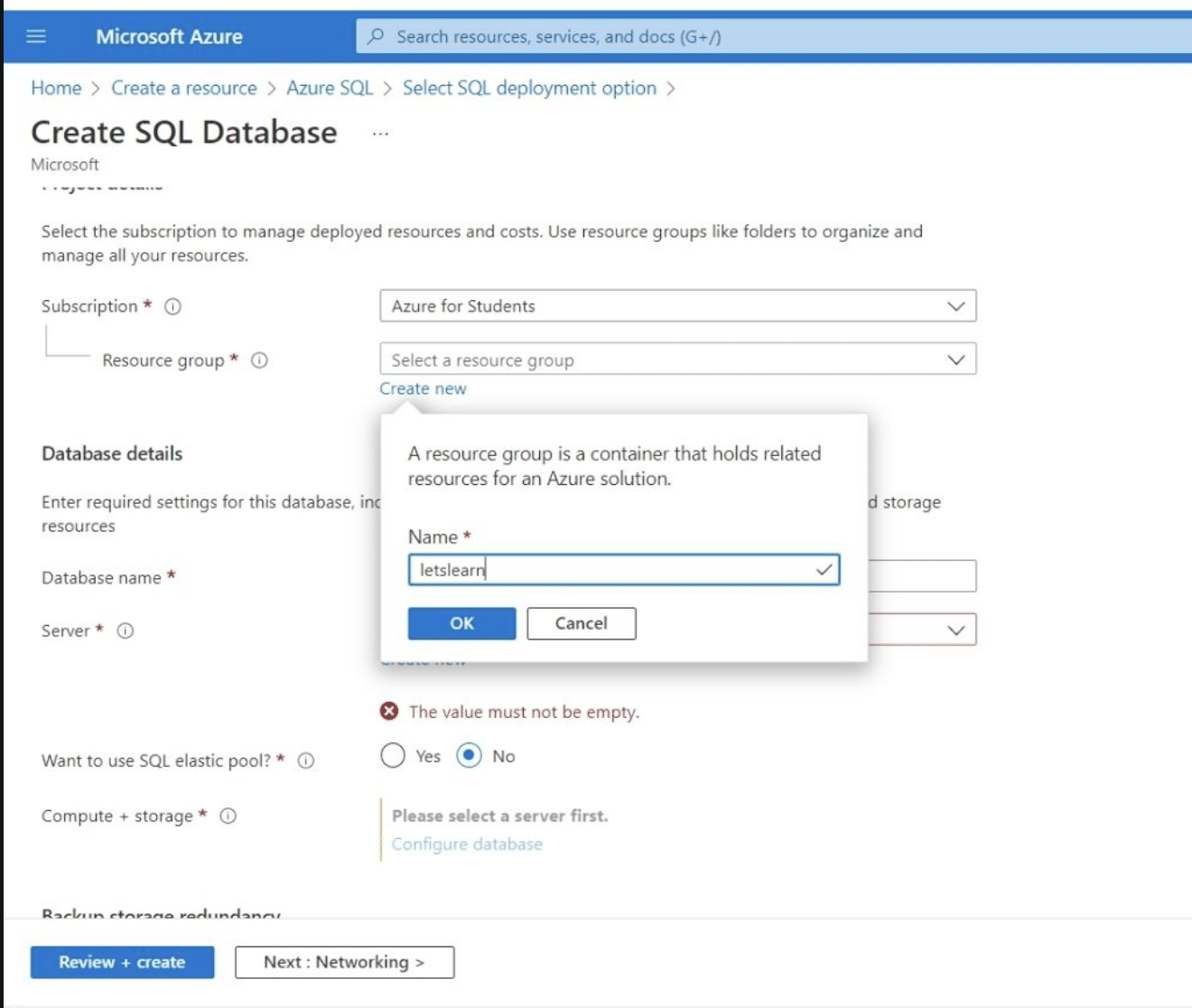Click Create new resource group link

coord(423,388)
